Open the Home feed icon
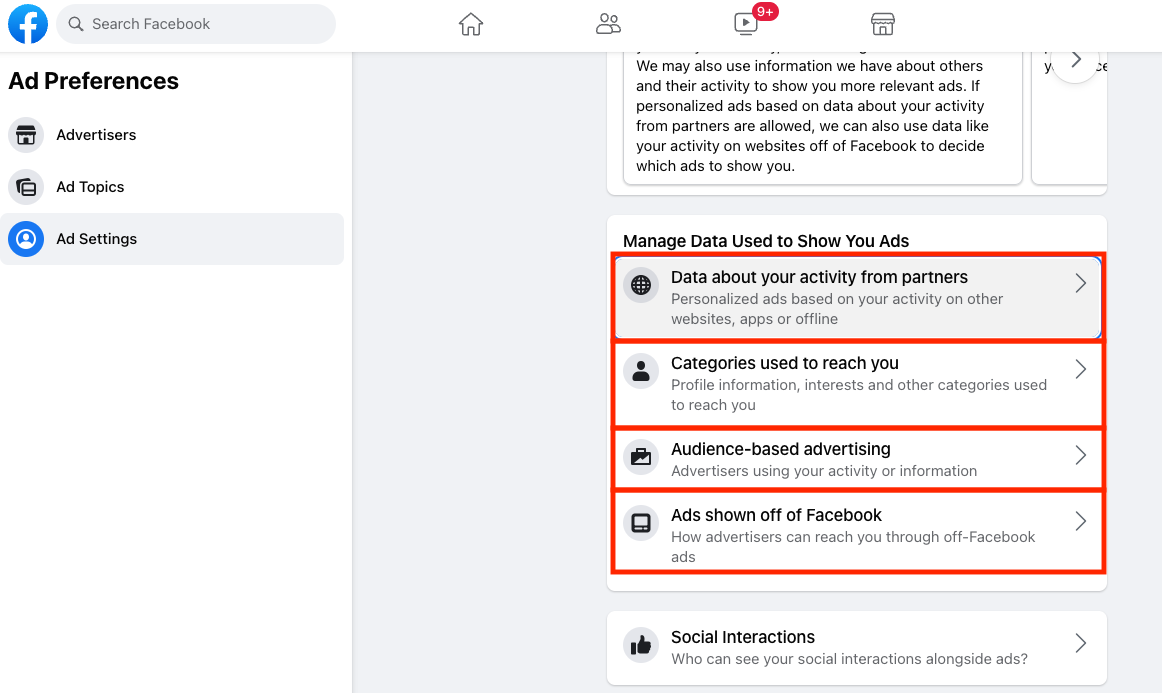The width and height of the screenshot is (1162, 693). pos(471,24)
